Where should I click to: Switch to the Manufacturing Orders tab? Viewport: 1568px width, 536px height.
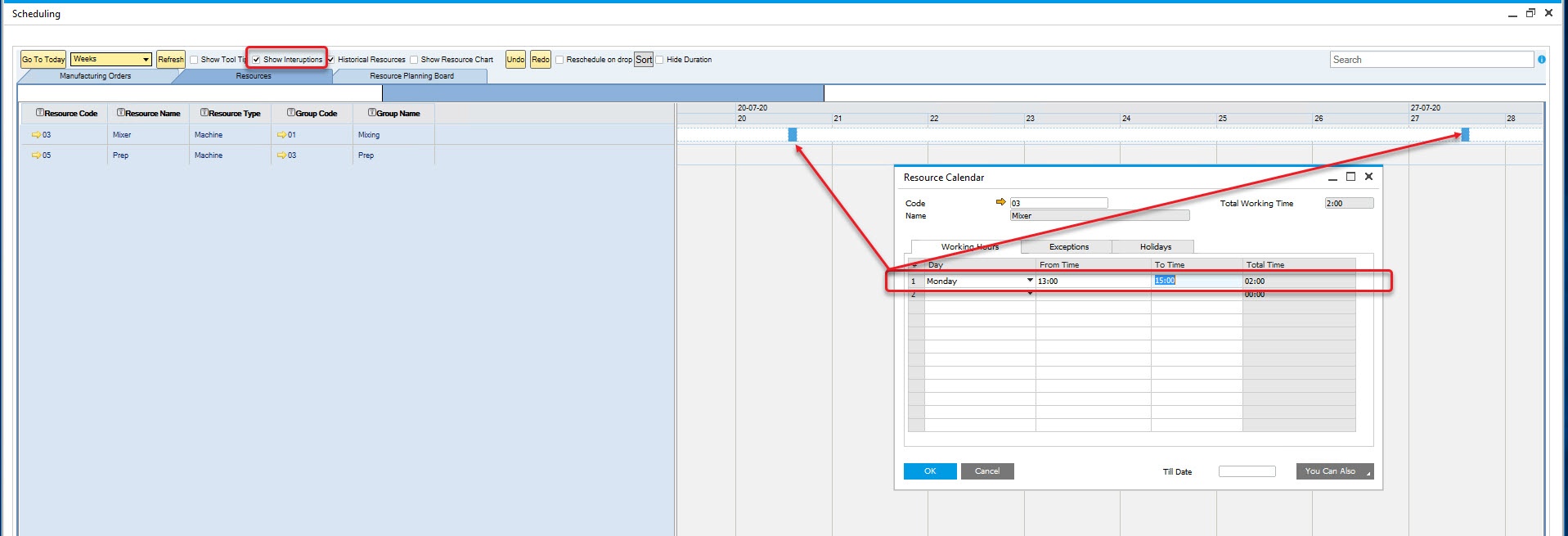click(95, 76)
